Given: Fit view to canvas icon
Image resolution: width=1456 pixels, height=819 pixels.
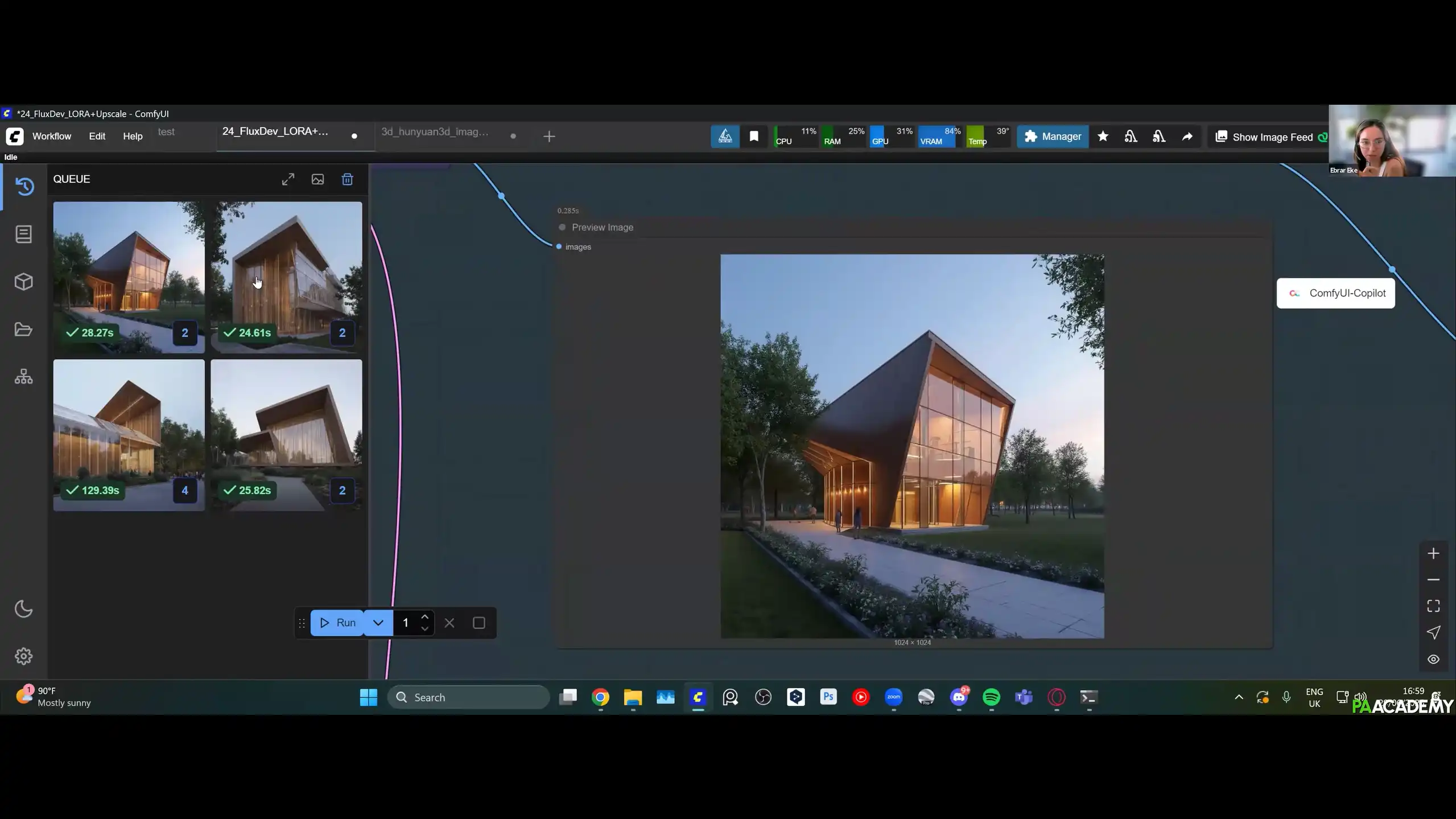Looking at the screenshot, I should pos(1433,606).
